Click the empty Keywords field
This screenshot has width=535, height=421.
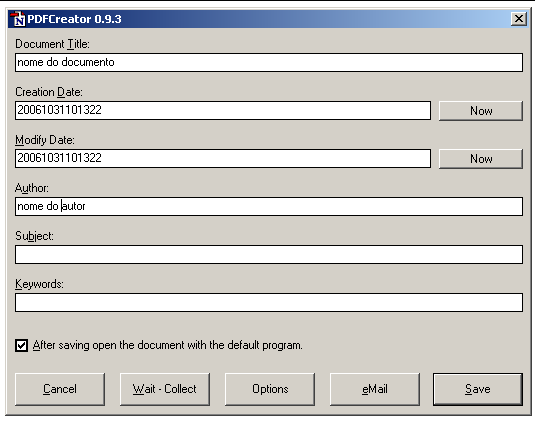269,302
